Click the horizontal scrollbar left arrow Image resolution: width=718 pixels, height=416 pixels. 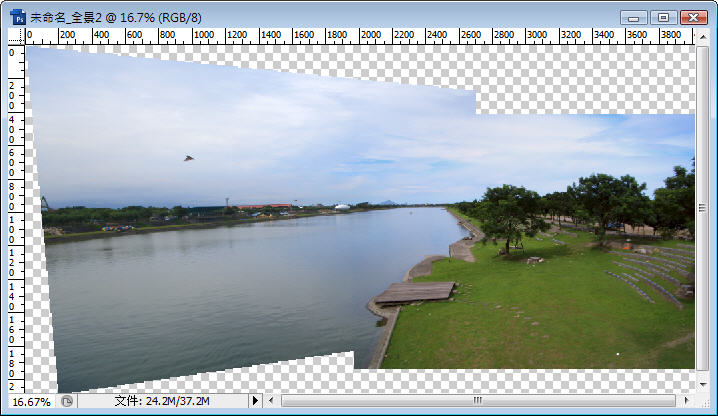coord(271,400)
